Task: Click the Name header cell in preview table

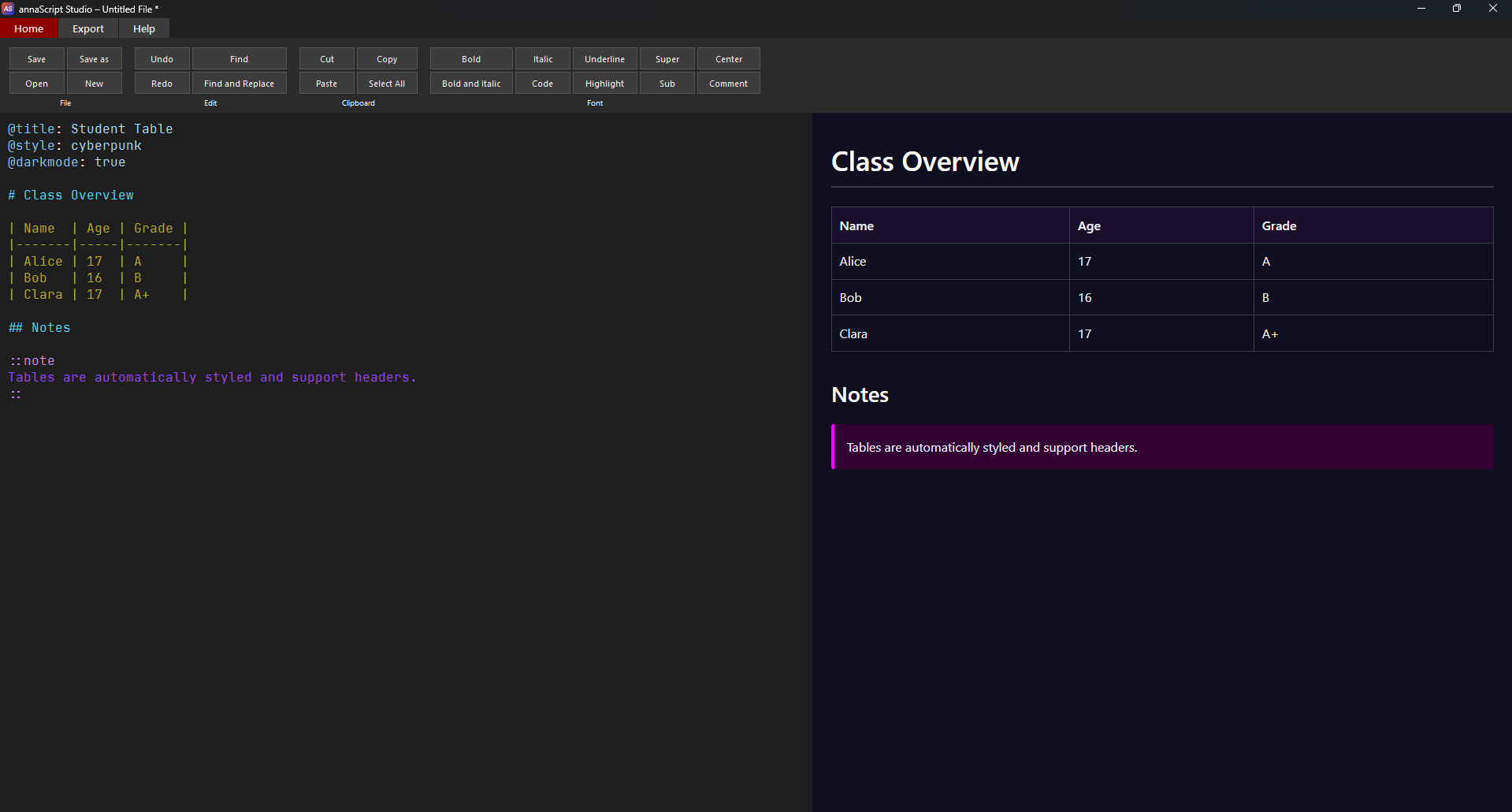Action: point(950,225)
